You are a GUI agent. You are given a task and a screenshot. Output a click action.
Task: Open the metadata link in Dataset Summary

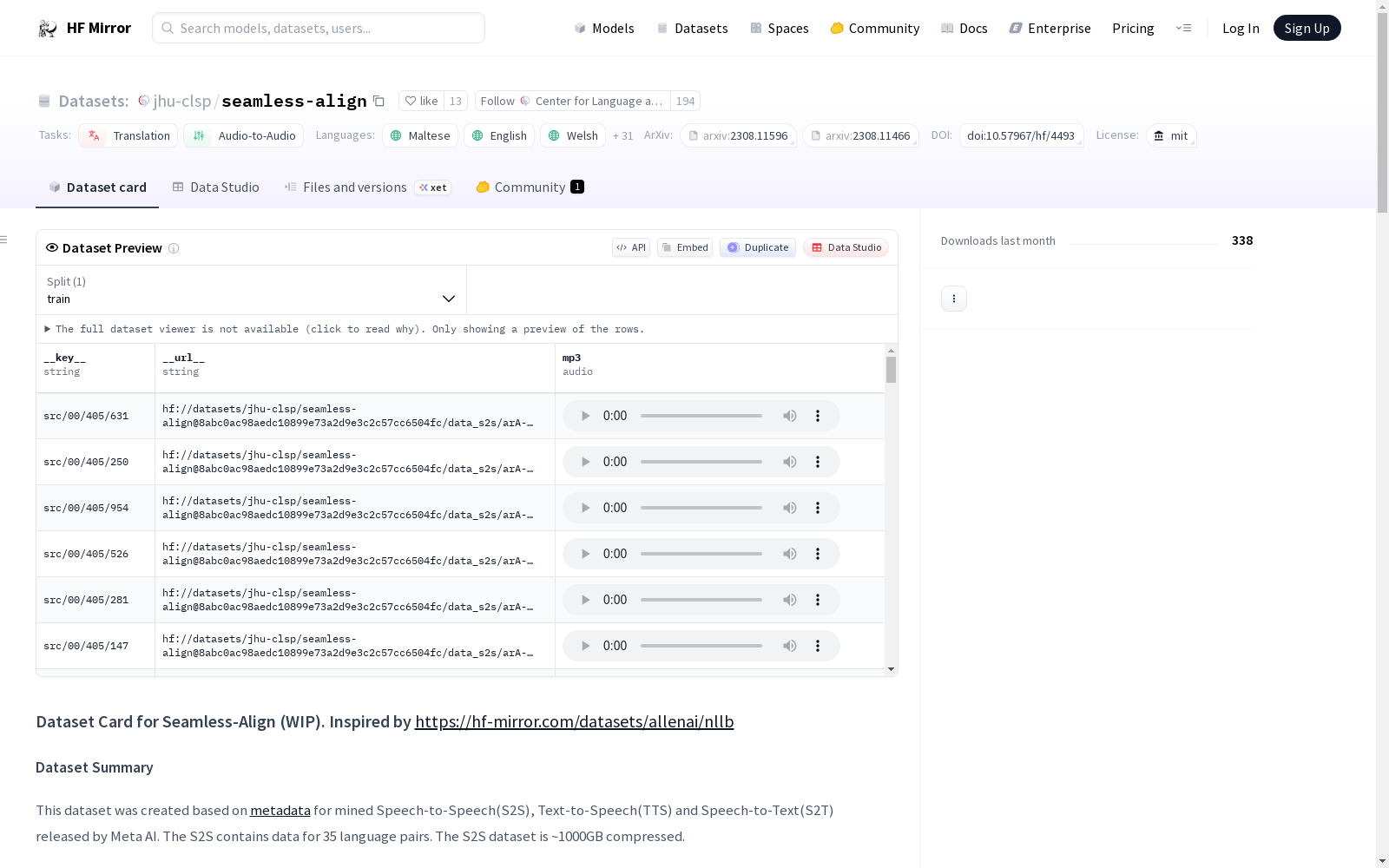coord(280,811)
